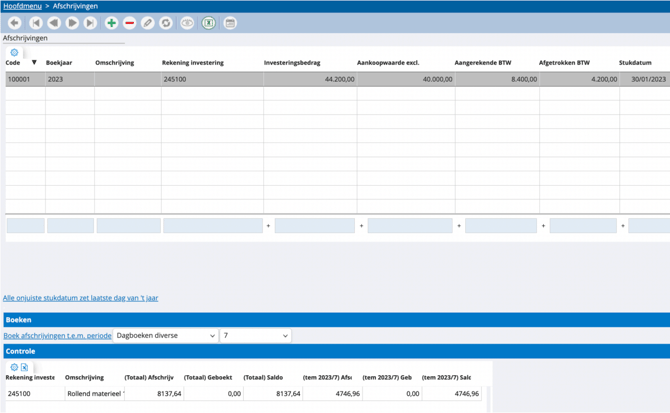
Task: Delete record with the red minus icon
Action: coord(129,23)
